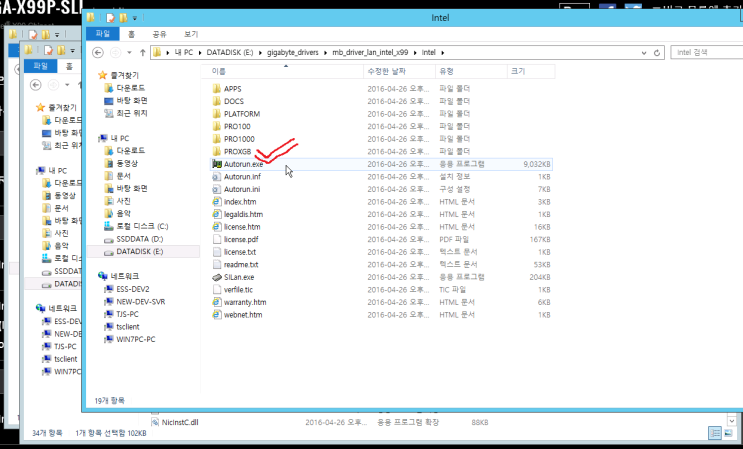743x449 pixels.
Task: Select the license.txt file
Action: 240,252
